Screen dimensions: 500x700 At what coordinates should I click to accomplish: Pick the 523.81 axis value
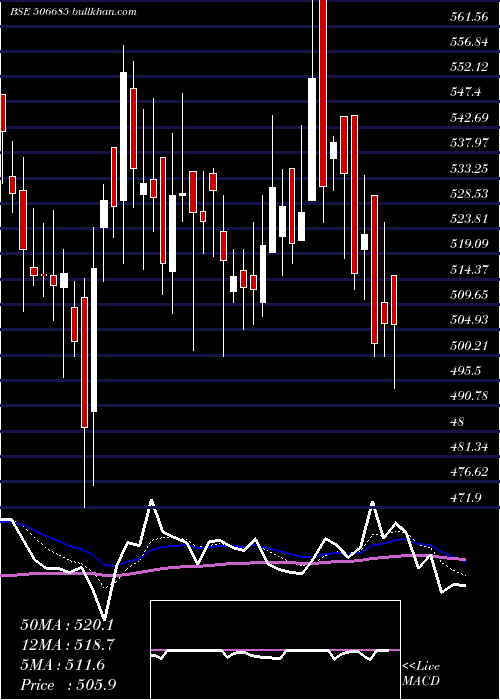click(x=470, y=219)
